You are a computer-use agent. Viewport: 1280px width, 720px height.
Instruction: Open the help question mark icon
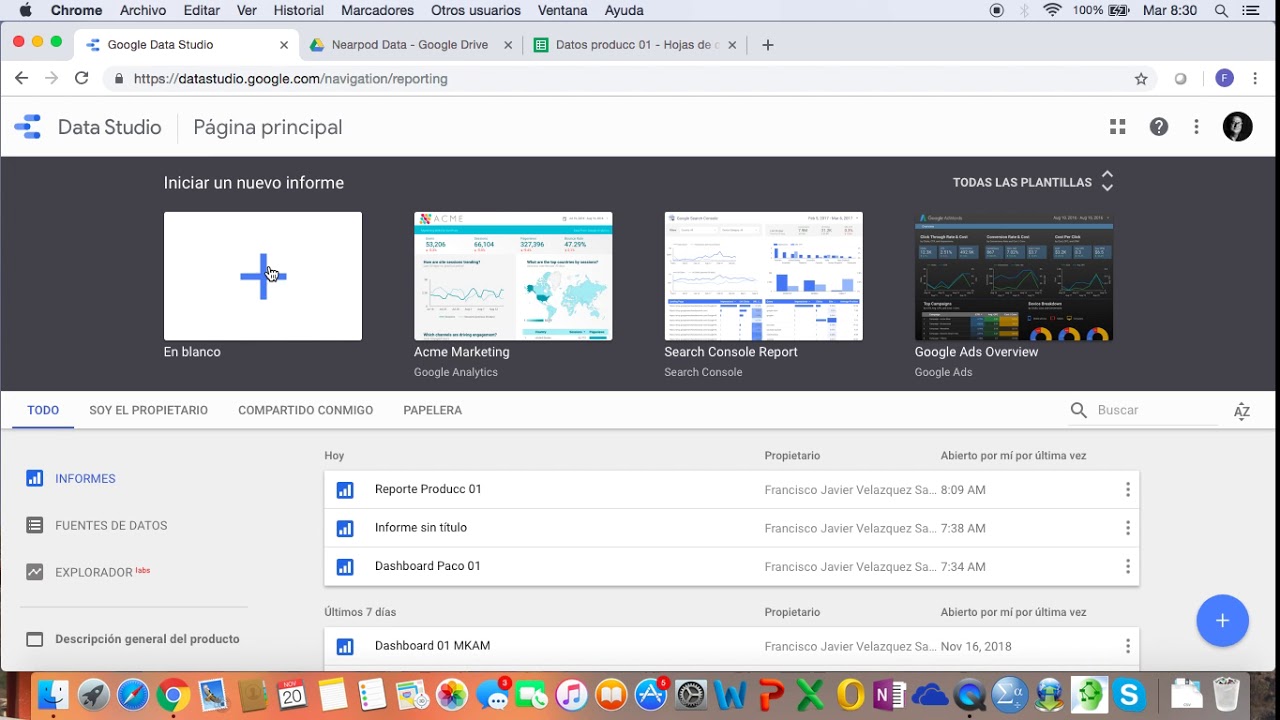point(1159,127)
